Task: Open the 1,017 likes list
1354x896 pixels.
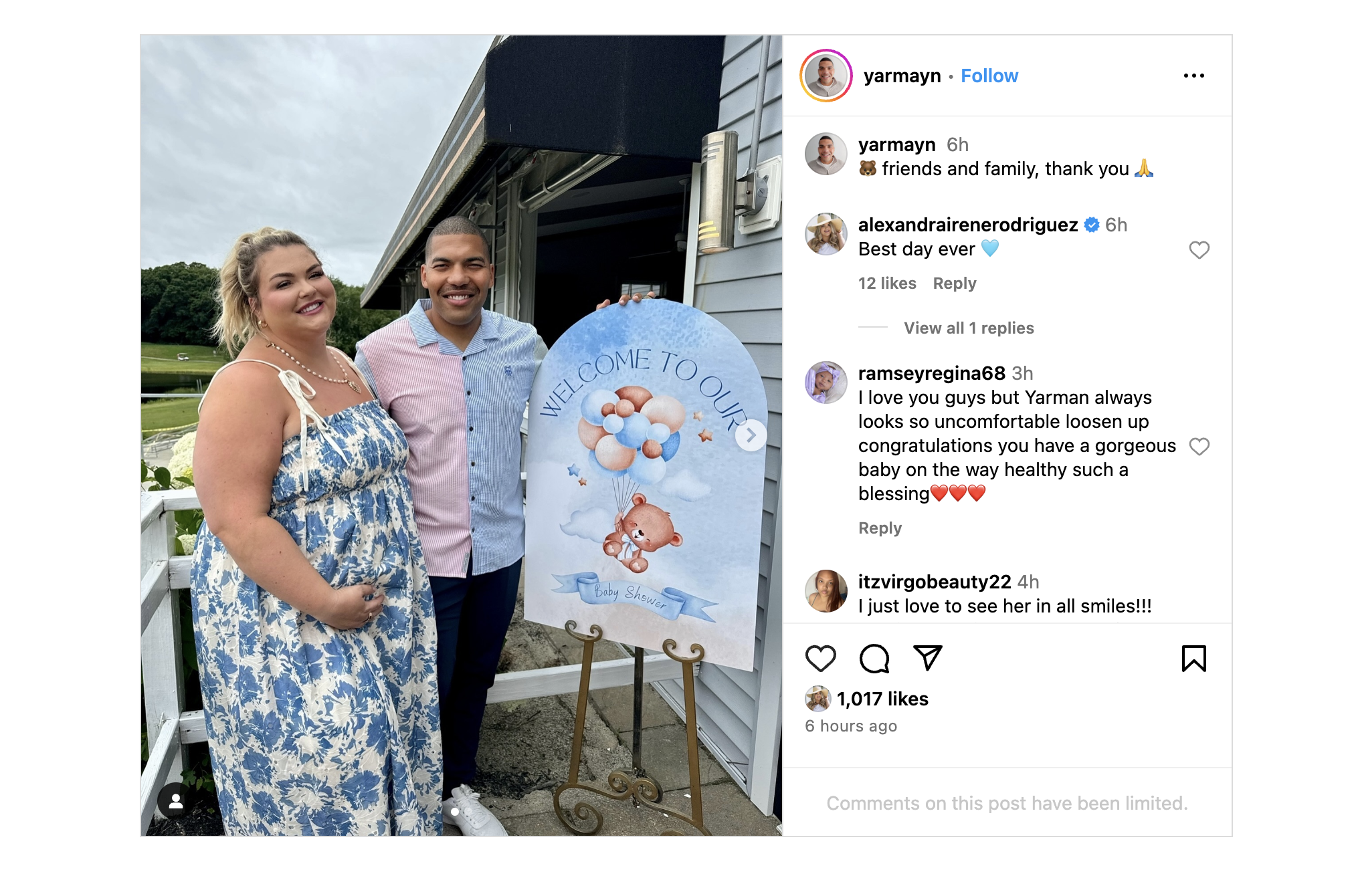Action: pyautogui.click(x=882, y=699)
